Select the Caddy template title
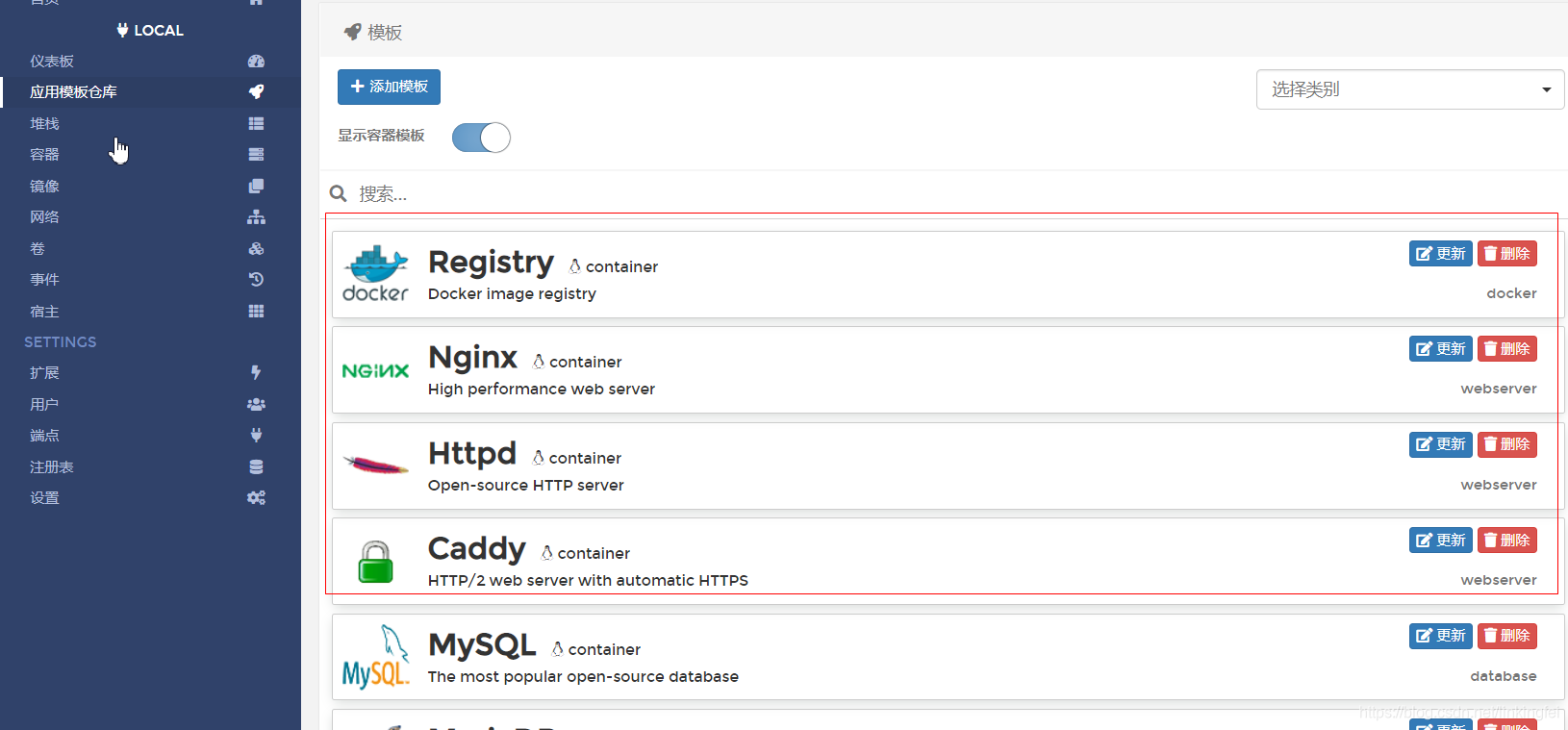This screenshot has width=1568, height=730. [x=476, y=548]
